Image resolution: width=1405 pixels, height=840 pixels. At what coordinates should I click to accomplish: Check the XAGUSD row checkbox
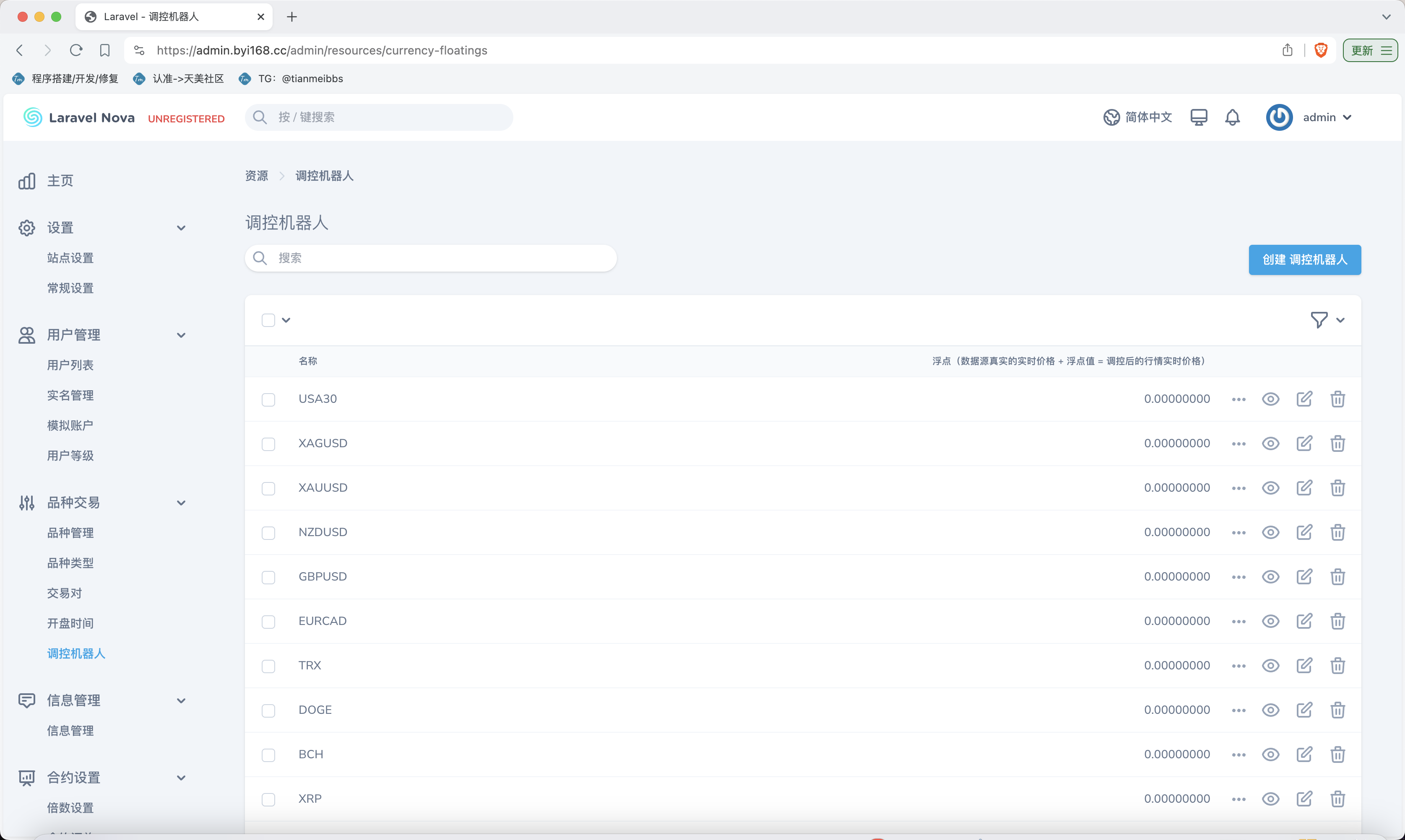click(x=268, y=444)
